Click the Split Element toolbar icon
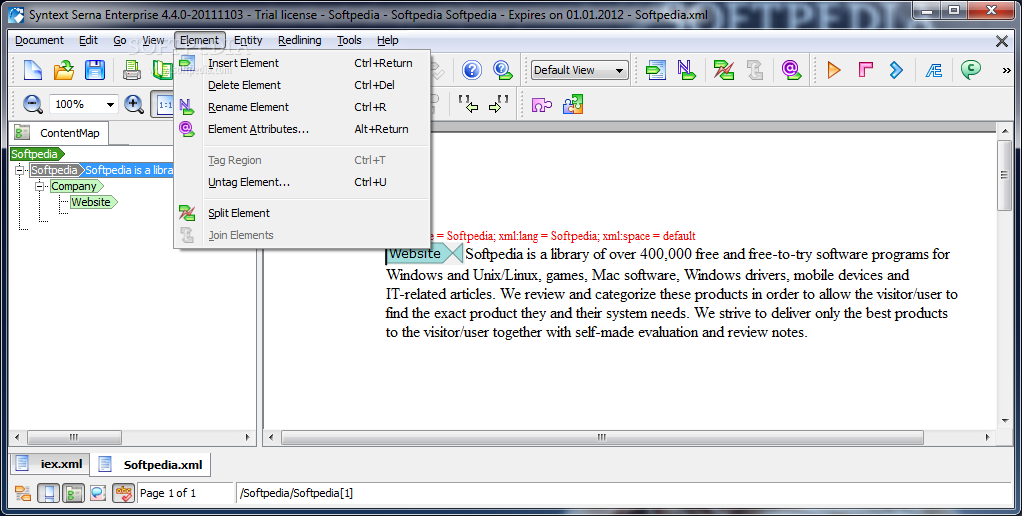1022x516 pixels. [x=723, y=70]
